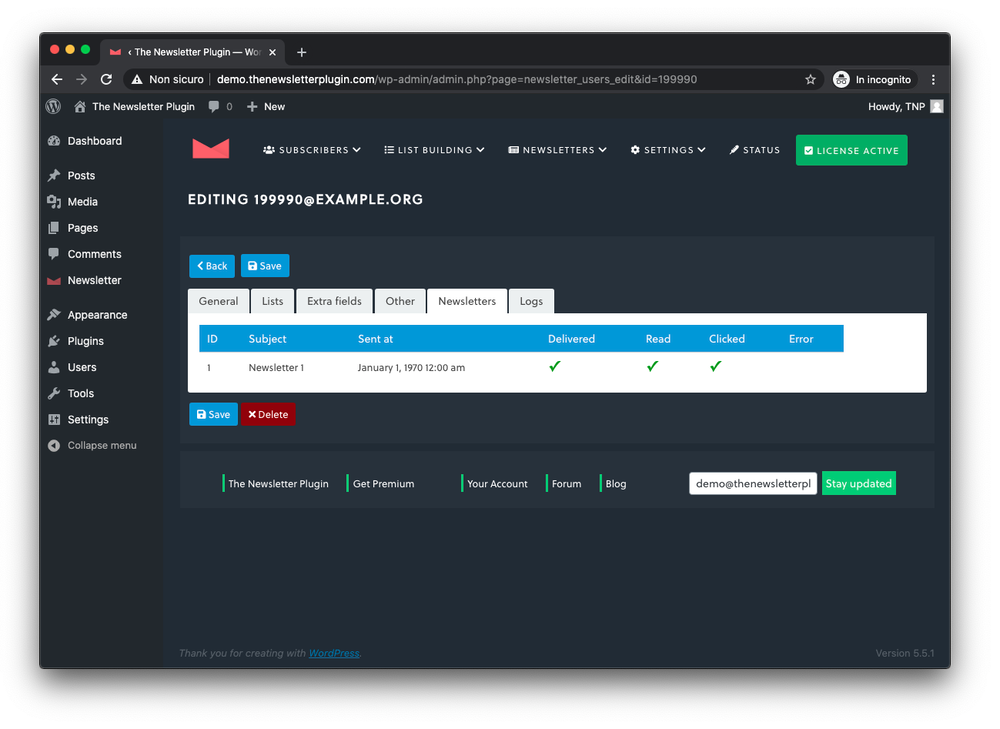
Task: Switch to the Logs tab
Action: (x=531, y=301)
